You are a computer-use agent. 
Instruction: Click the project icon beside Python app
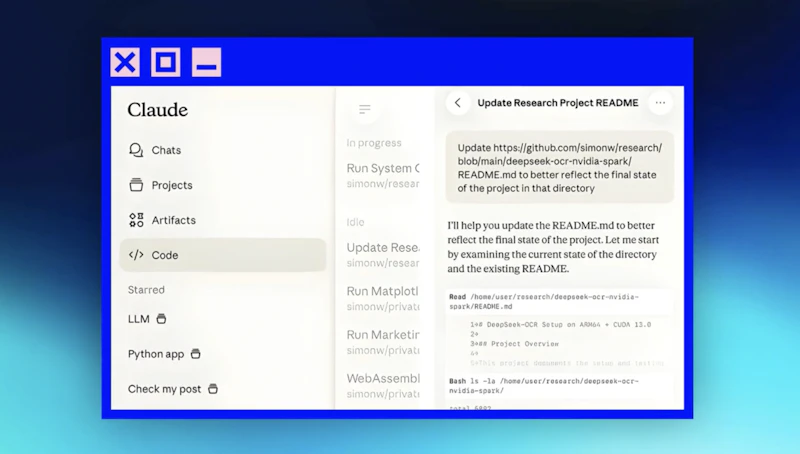195,354
